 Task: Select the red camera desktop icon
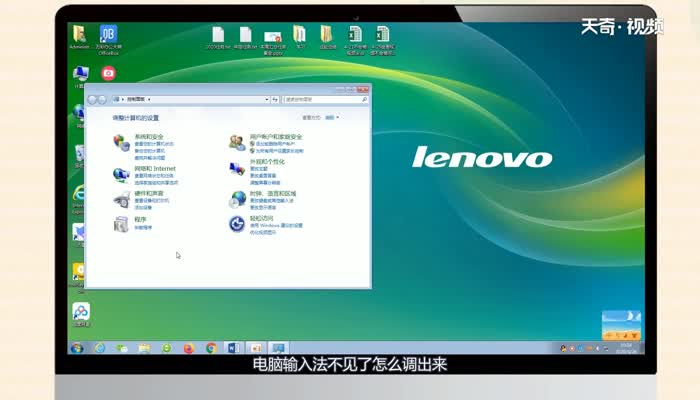[108, 73]
